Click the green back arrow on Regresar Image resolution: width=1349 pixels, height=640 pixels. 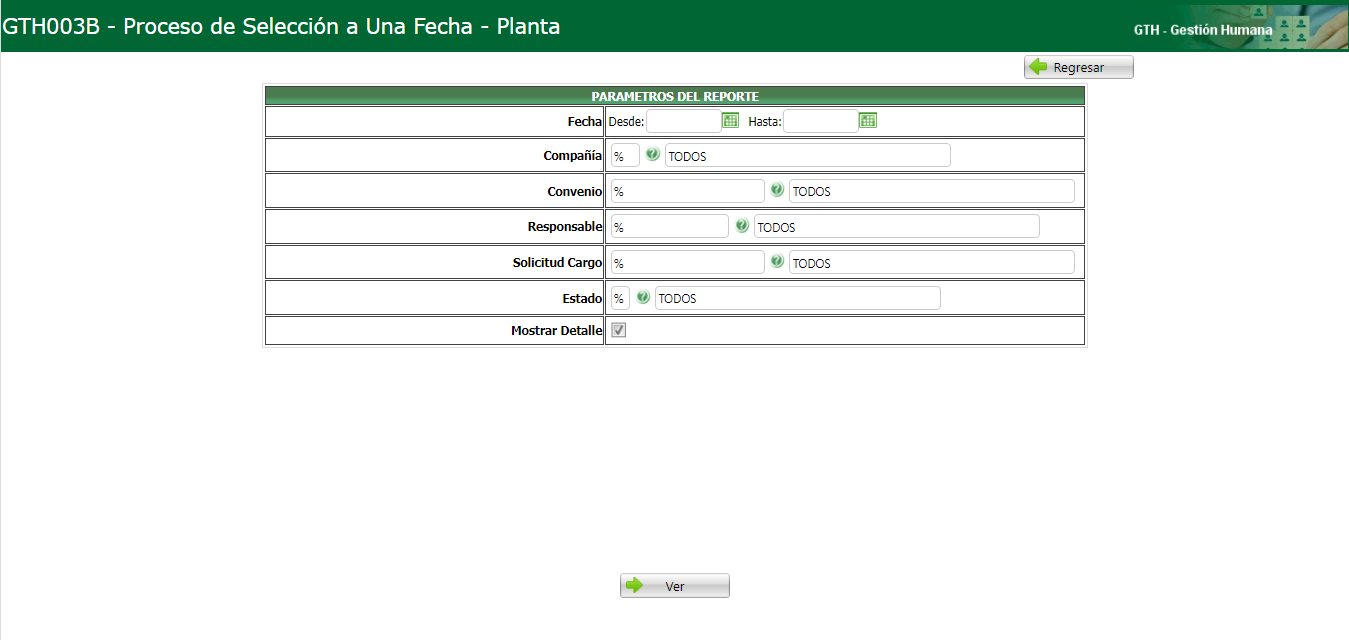click(1040, 66)
